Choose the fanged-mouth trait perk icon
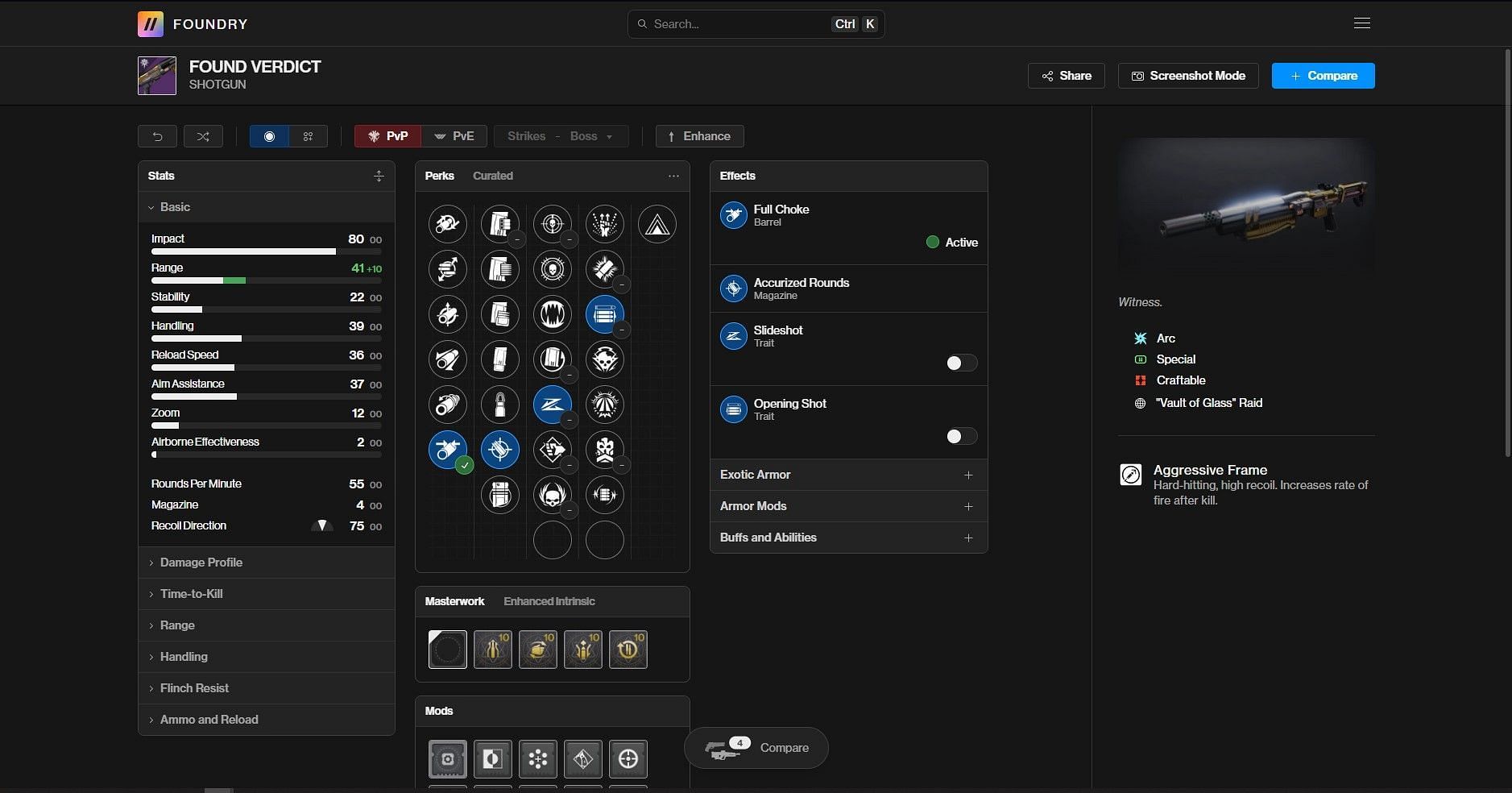1512x793 pixels. point(552,314)
